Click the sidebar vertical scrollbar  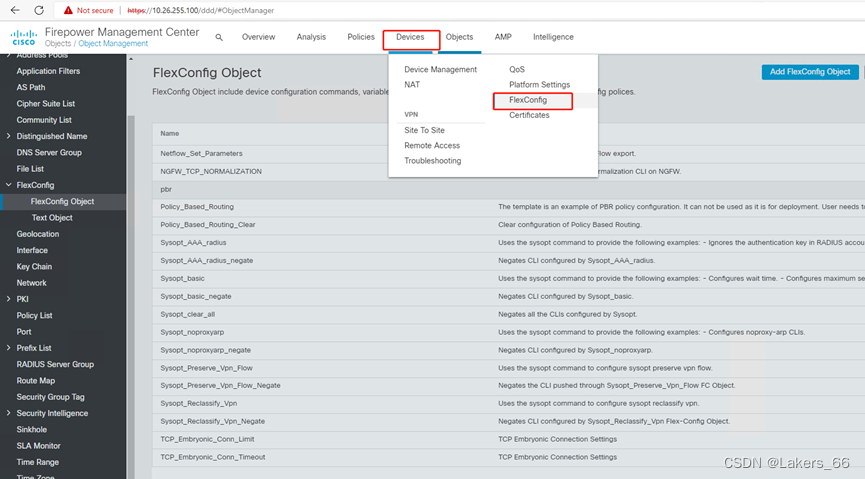(x=131, y=297)
